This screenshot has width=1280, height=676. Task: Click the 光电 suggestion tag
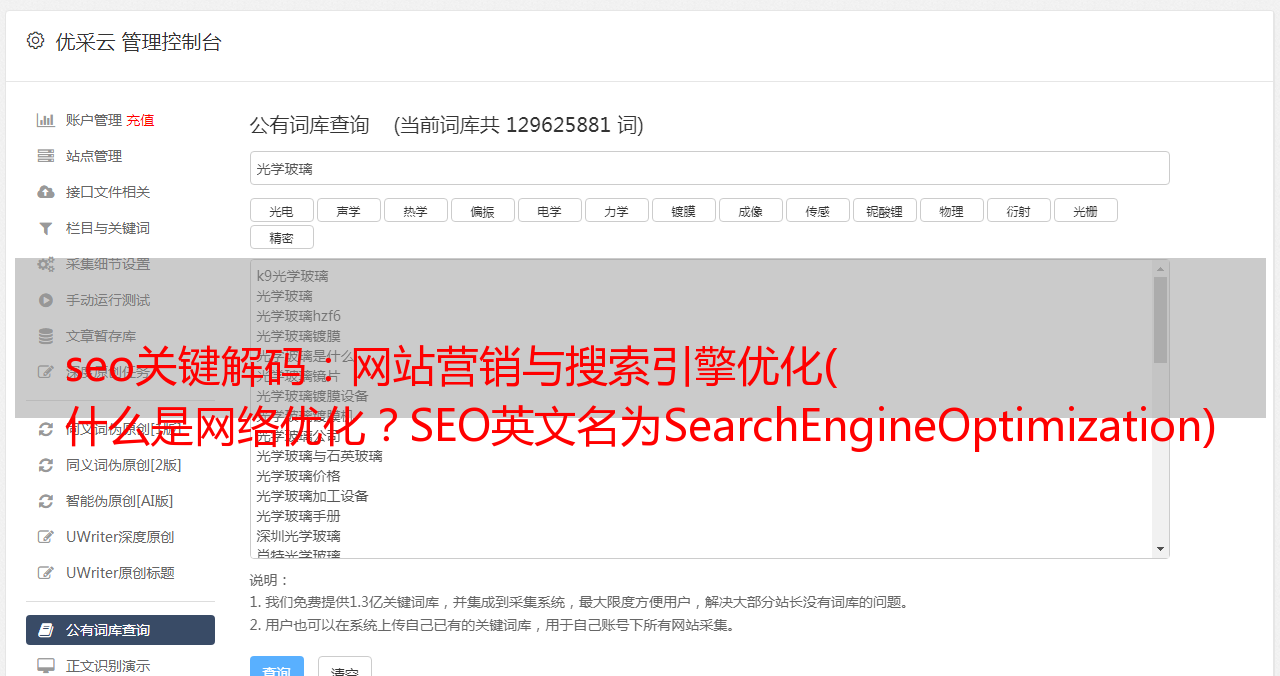(282, 210)
